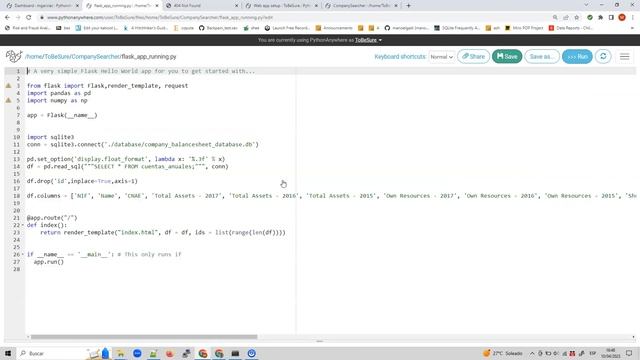Viewport: 640px width, 360px height.
Task: Open the Windows notification center icon
Action: 629,353
